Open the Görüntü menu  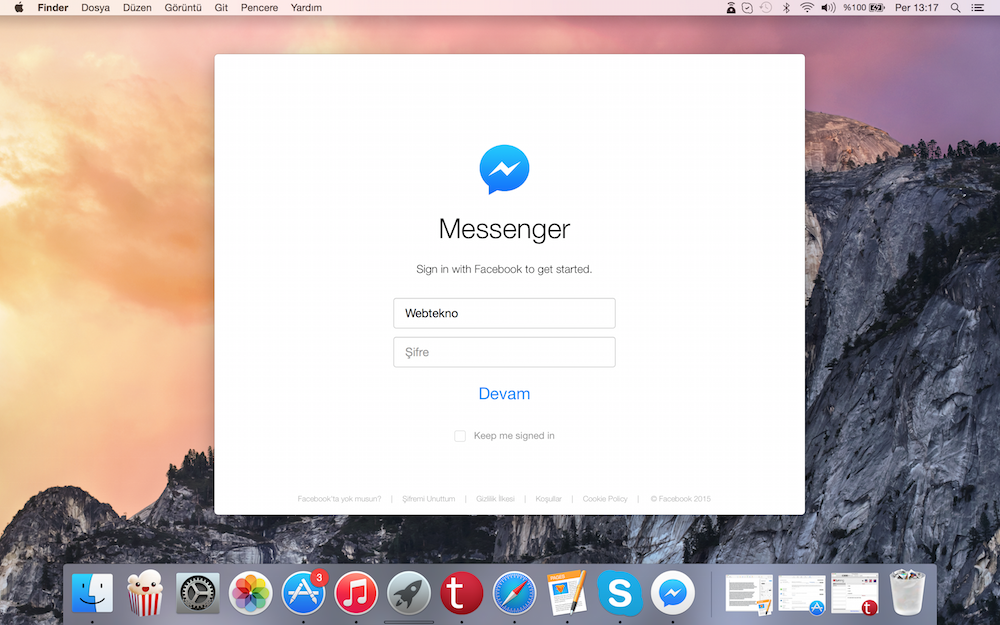tap(183, 8)
